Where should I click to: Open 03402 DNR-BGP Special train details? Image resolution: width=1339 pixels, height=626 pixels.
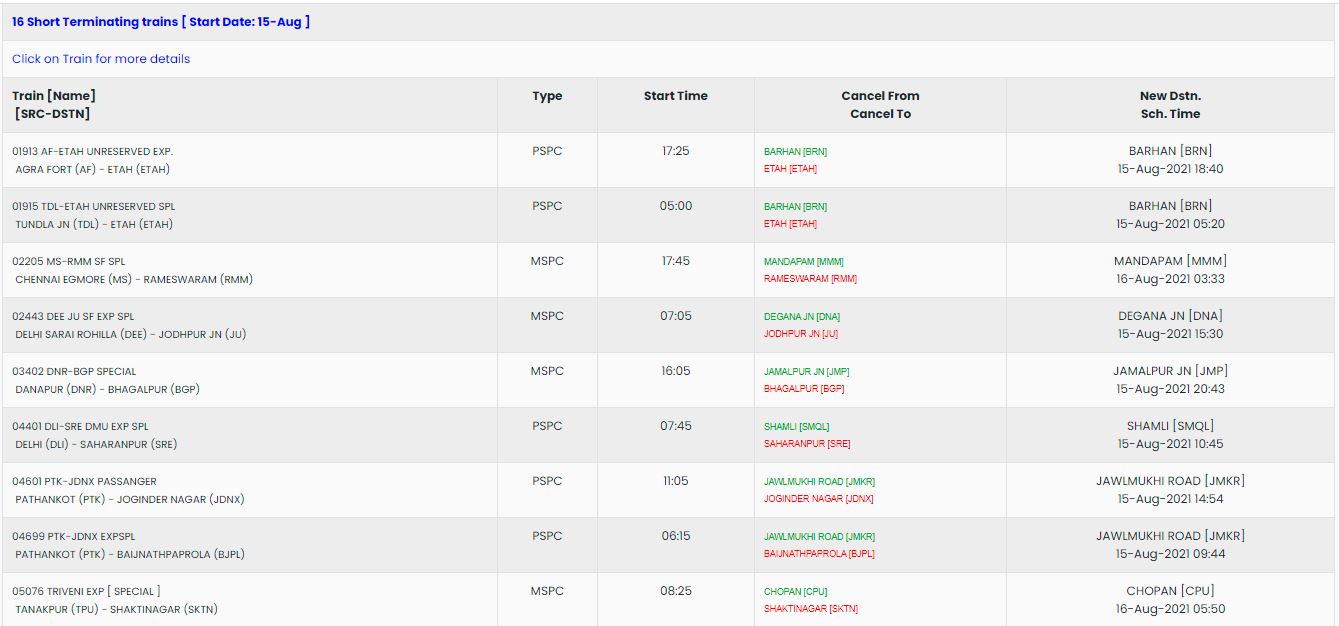tap(74, 372)
